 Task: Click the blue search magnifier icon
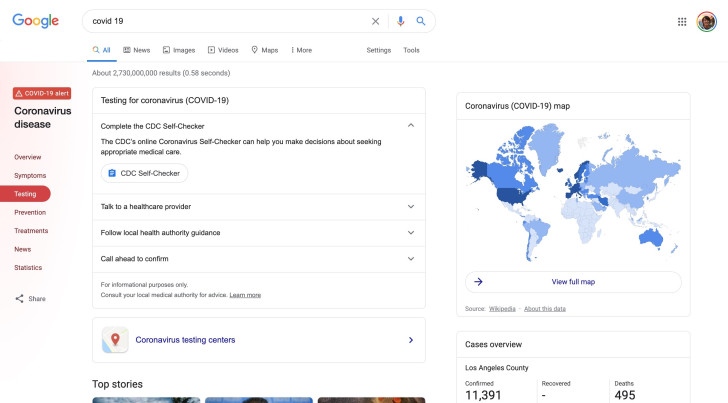[x=421, y=21]
